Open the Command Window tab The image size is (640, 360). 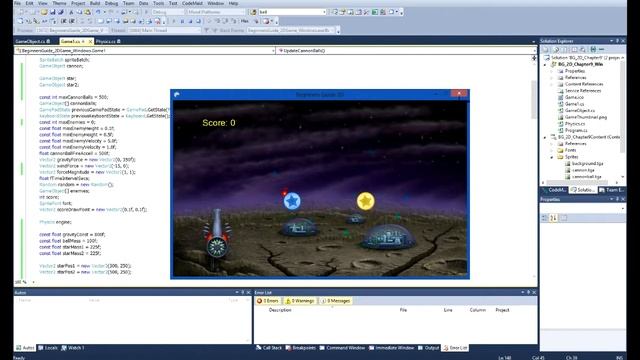click(342, 348)
